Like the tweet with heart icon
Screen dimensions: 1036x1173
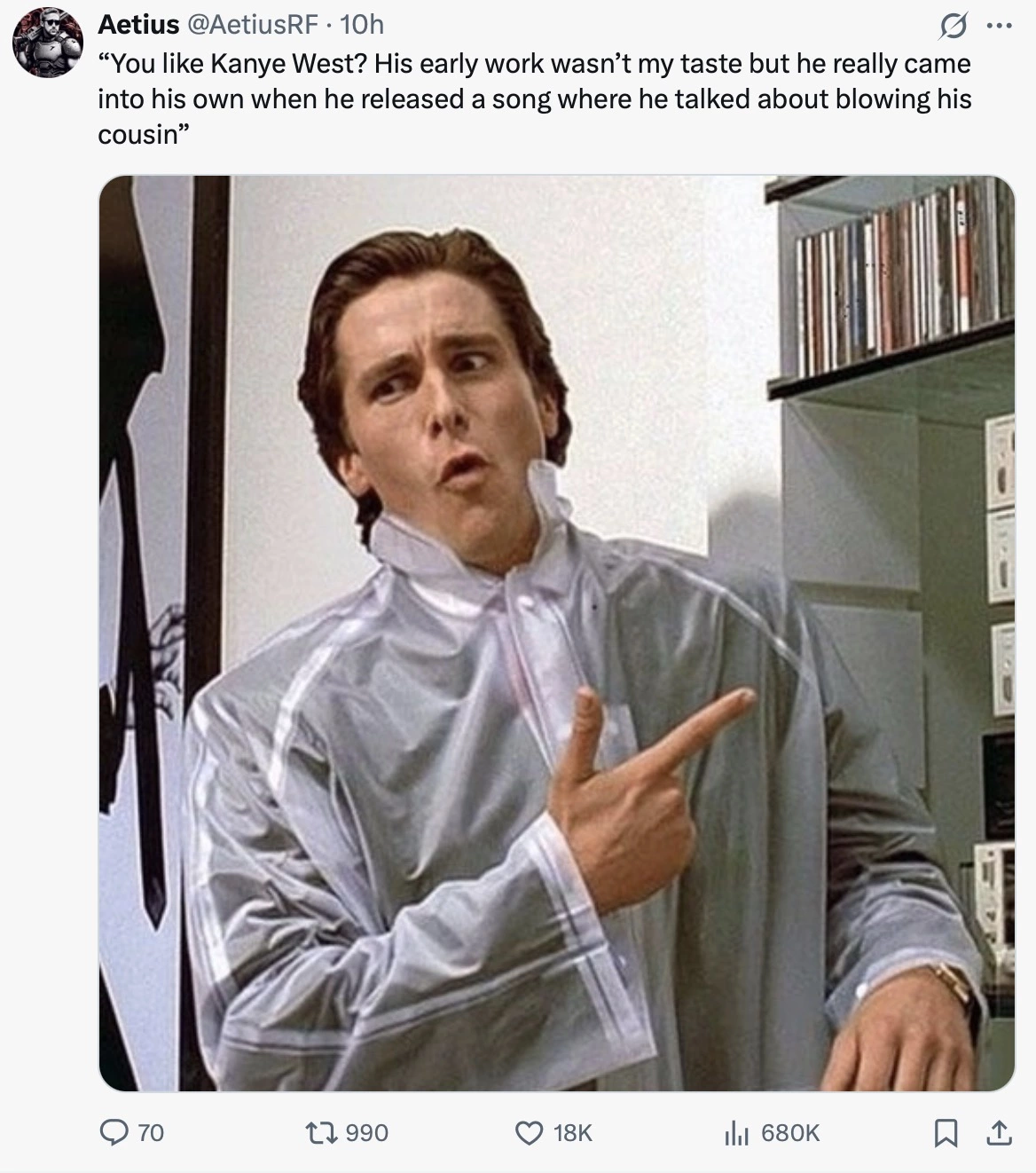tap(529, 1132)
